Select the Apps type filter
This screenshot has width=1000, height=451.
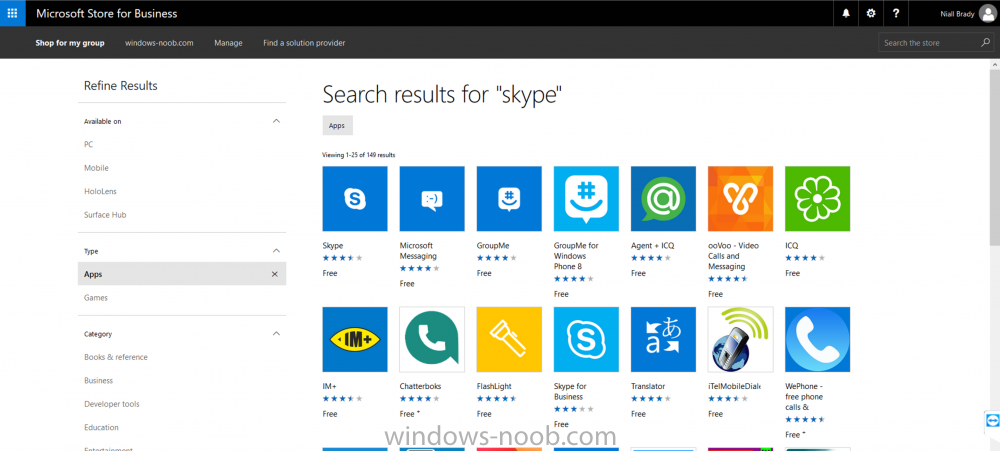182,274
